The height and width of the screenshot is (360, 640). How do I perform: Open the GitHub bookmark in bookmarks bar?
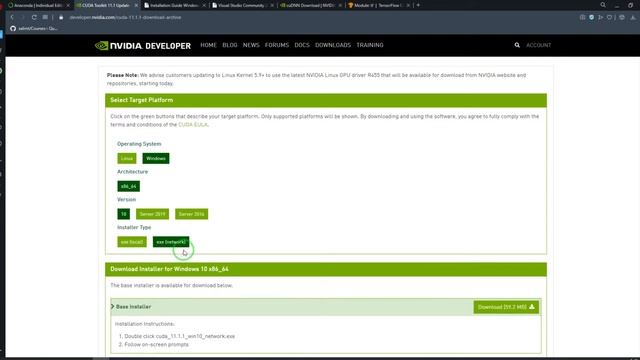[x=34, y=29]
